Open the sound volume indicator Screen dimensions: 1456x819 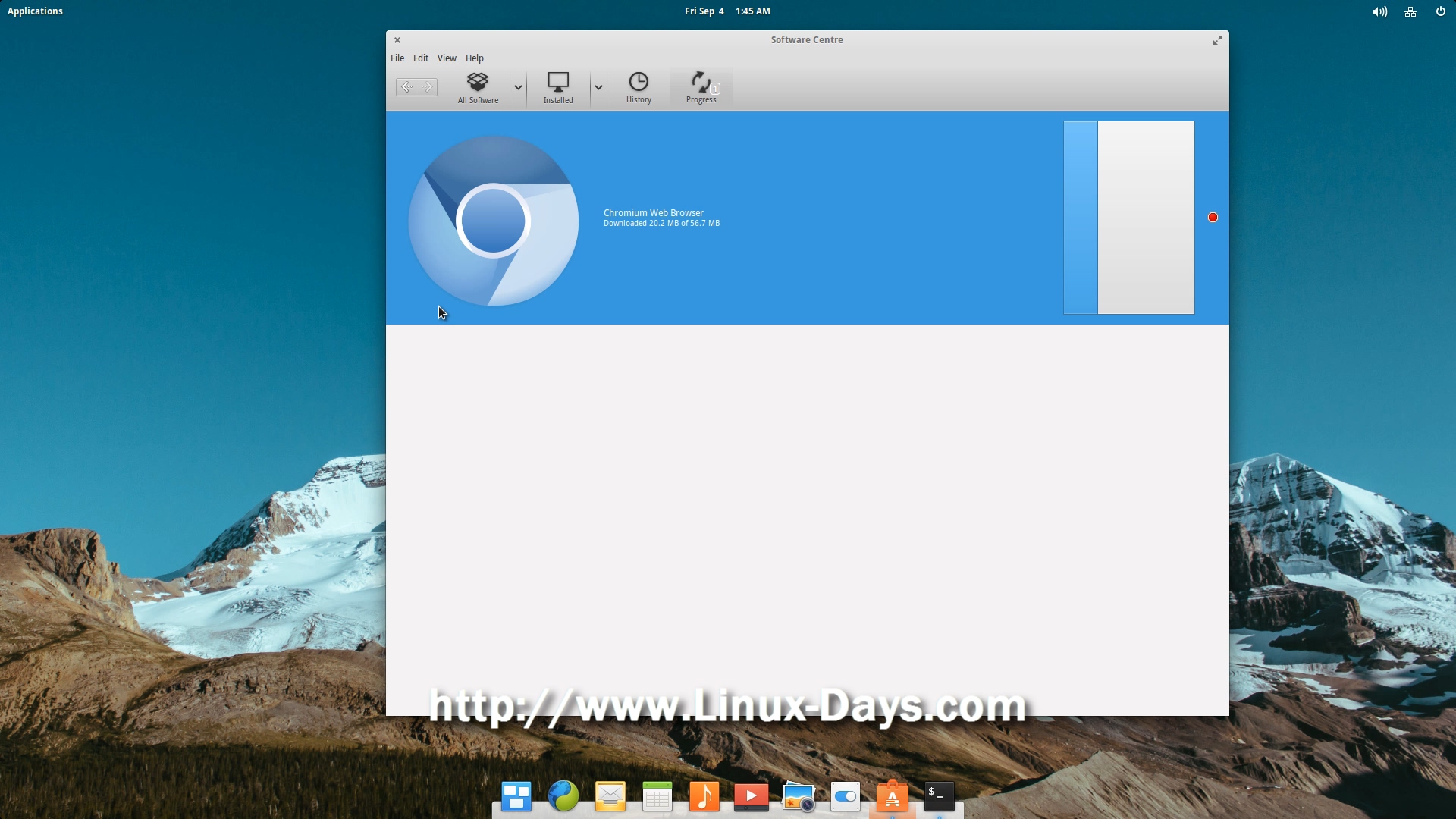click(1379, 11)
